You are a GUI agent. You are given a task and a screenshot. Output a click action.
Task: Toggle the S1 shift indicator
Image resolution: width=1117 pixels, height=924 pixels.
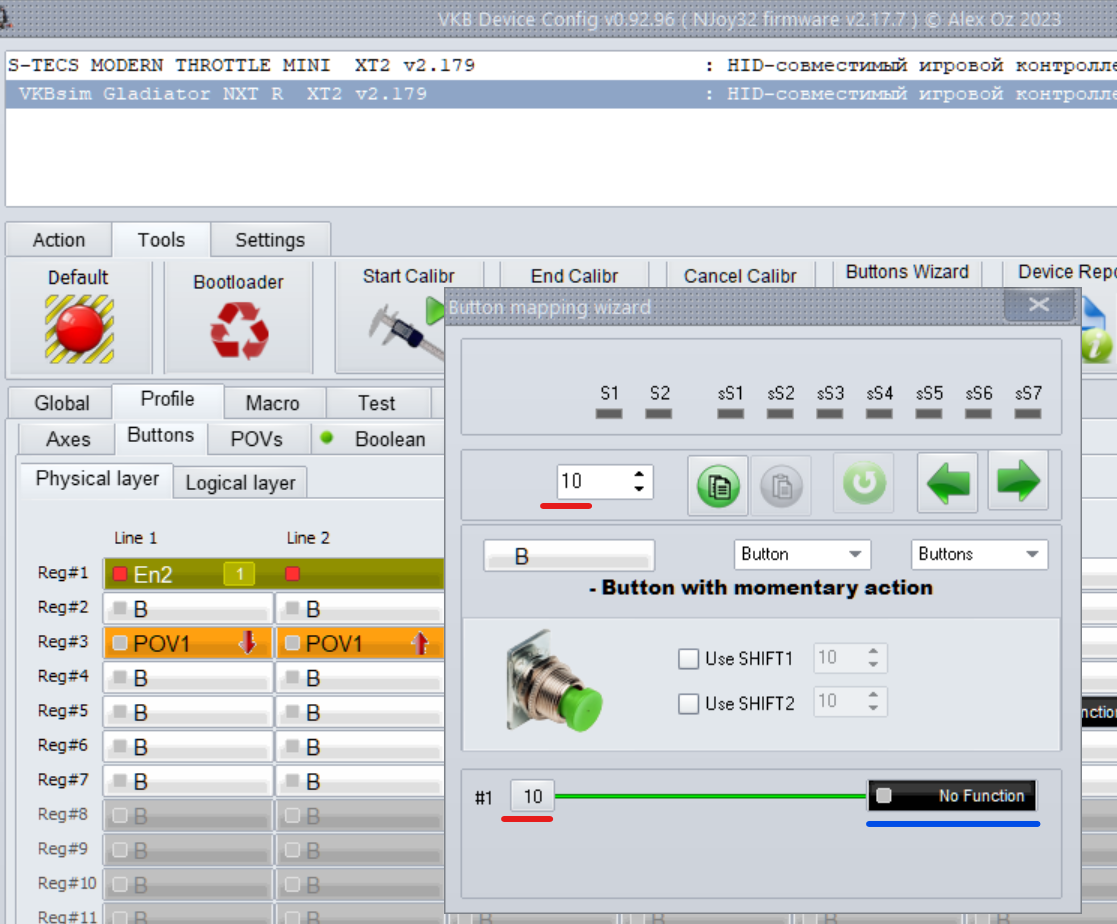609,413
